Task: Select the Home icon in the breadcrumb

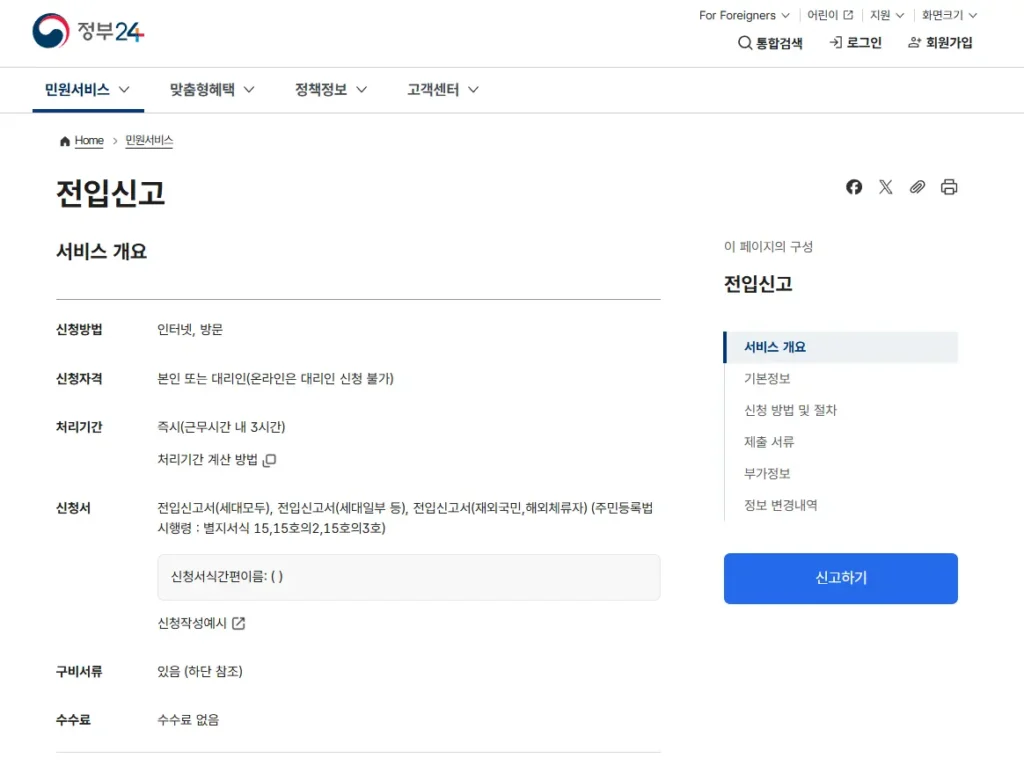Action: 63,141
